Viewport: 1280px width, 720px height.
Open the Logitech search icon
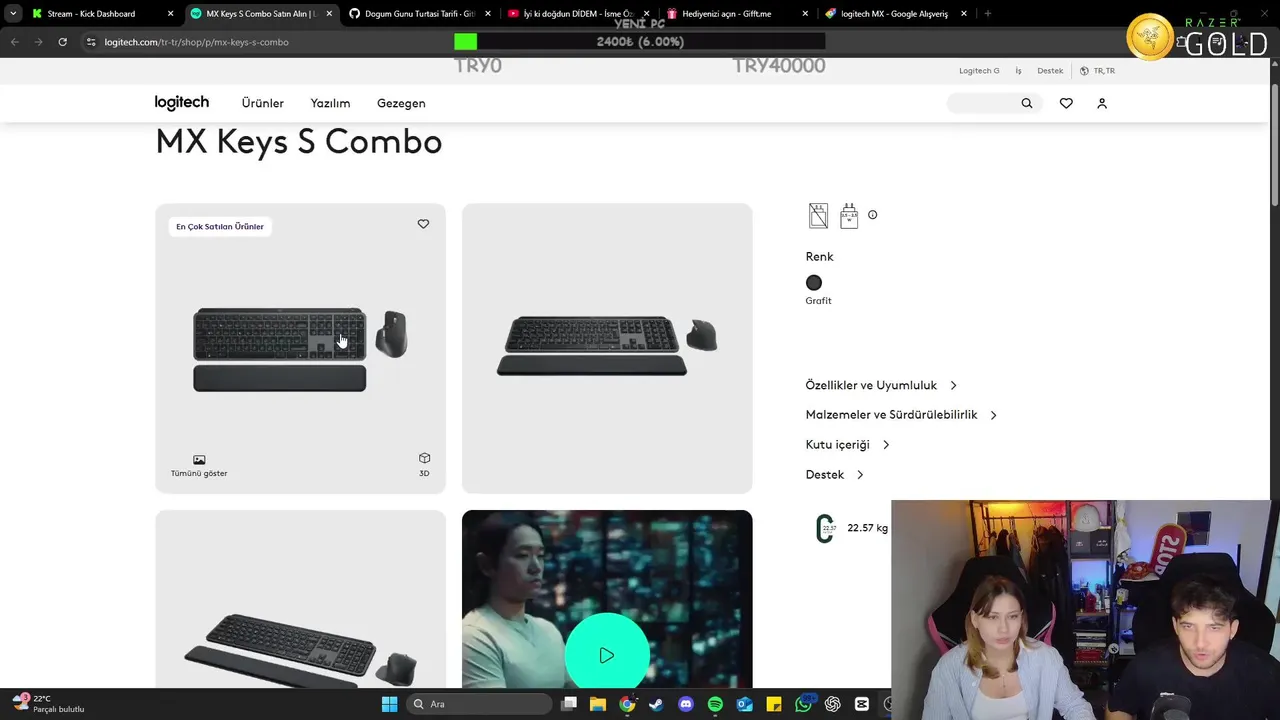[x=1026, y=103]
